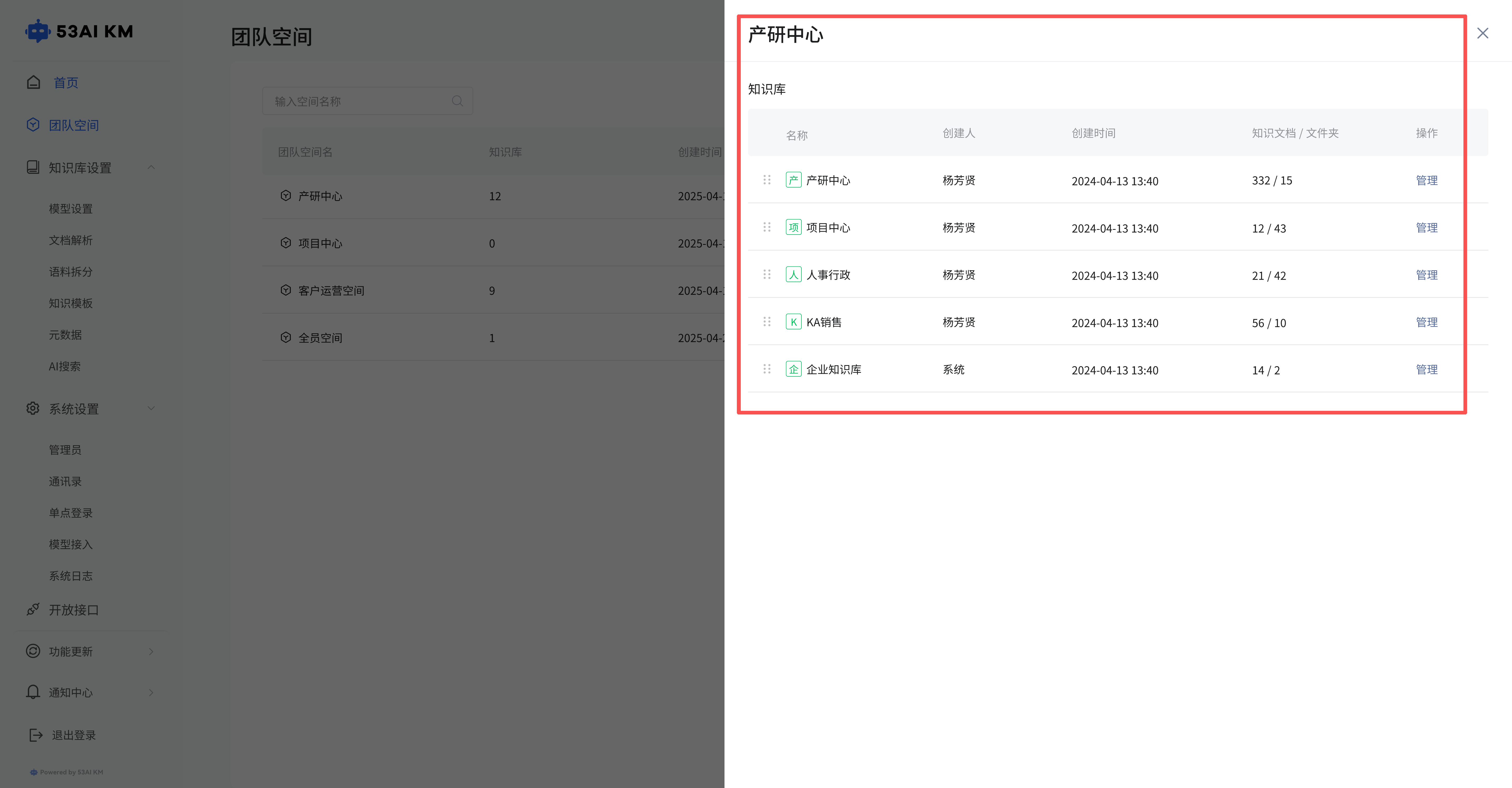Expand the 系统设置 chevron

pos(151,408)
